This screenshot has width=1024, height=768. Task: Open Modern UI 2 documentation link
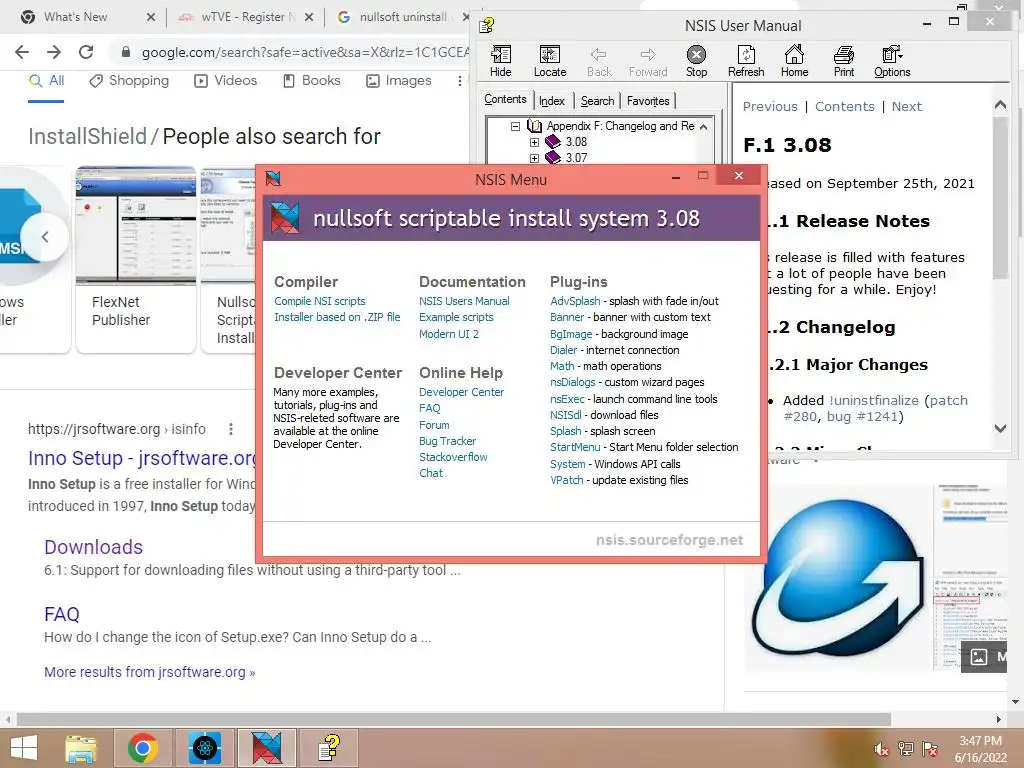coord(449,334)
